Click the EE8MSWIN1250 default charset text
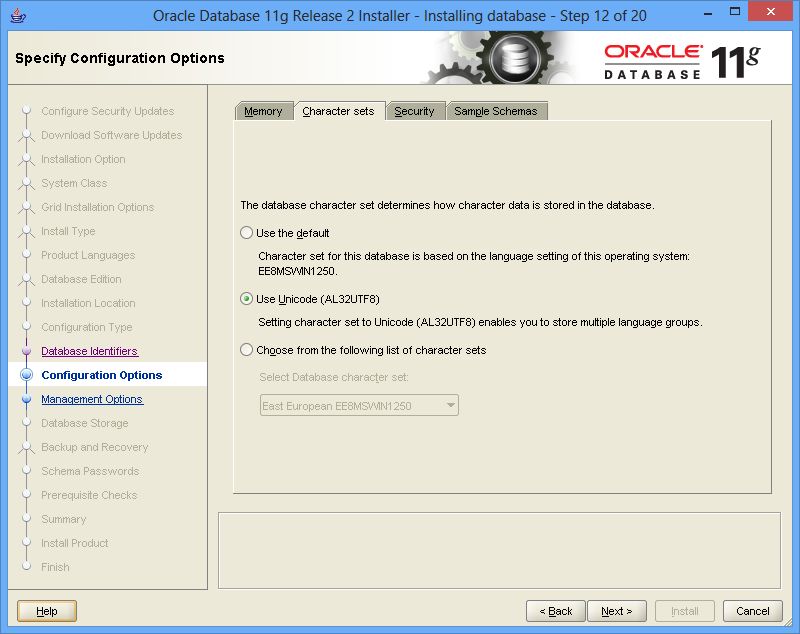 pos(298,271)
